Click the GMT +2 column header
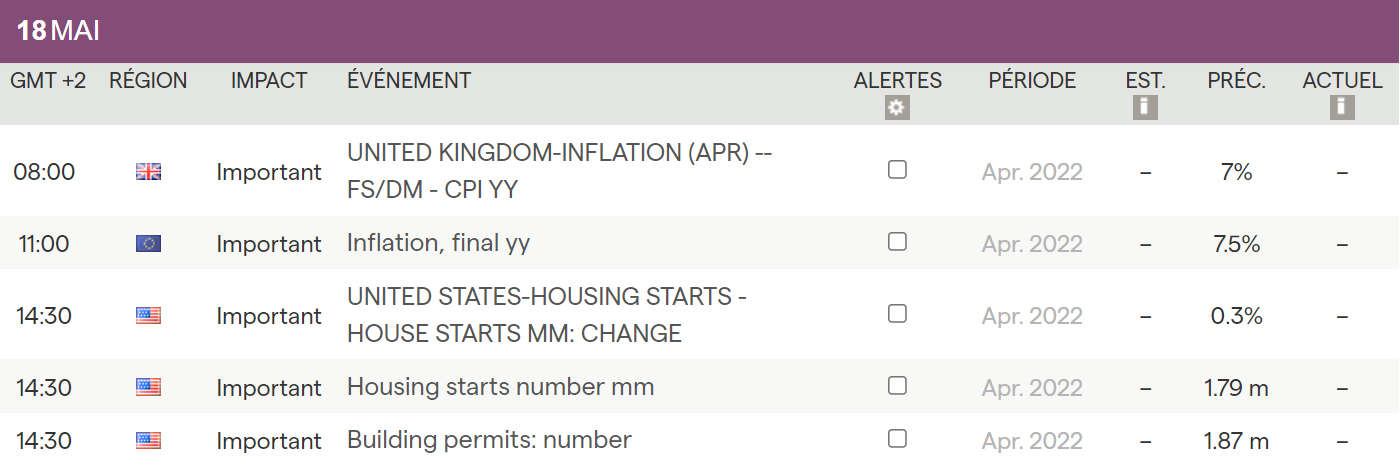Image resolution: width=1400 pixels, height=465 pixels. pos(48,81)
